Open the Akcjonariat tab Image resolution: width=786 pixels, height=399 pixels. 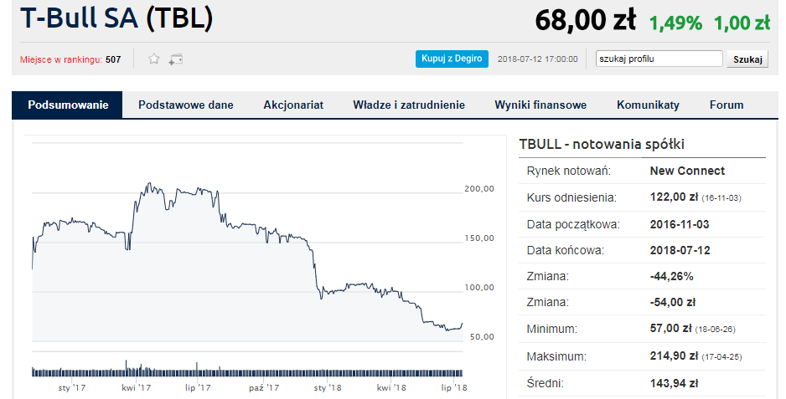click(293, 105)
